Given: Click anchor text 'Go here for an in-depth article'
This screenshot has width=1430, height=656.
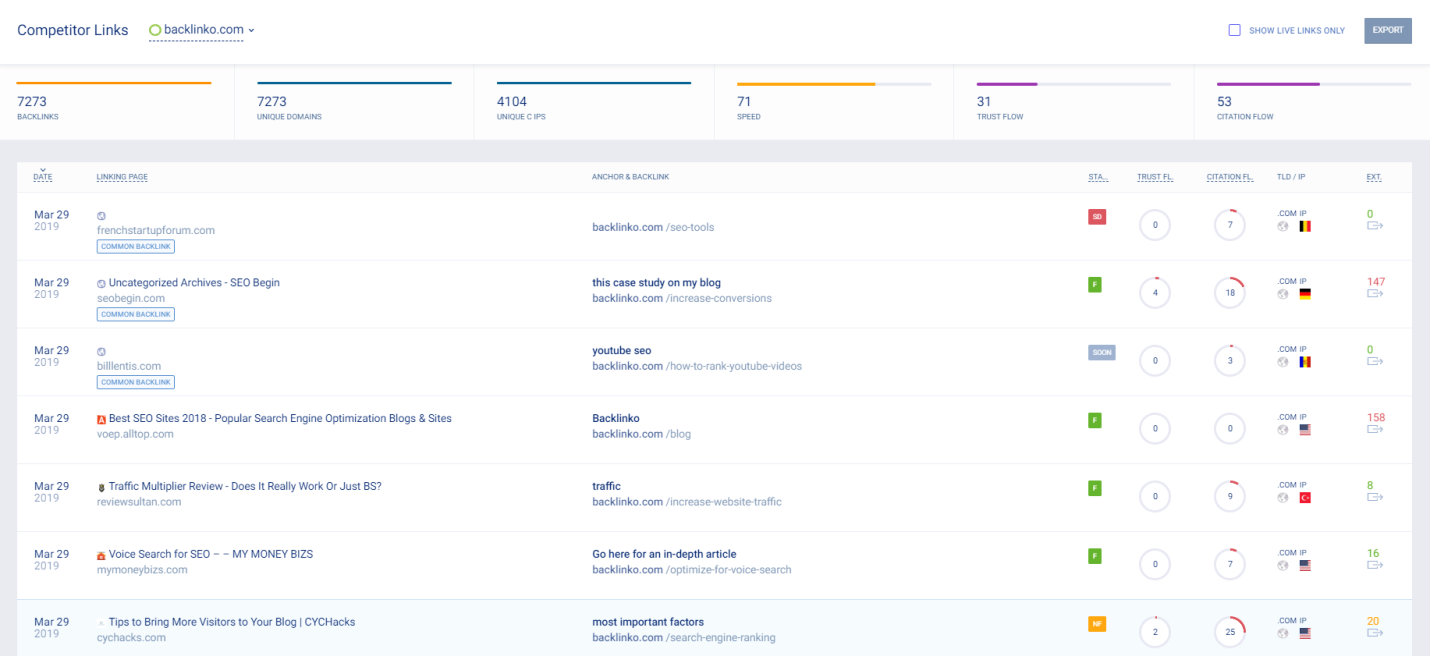Looking at the screenshot, I should 664,554.
